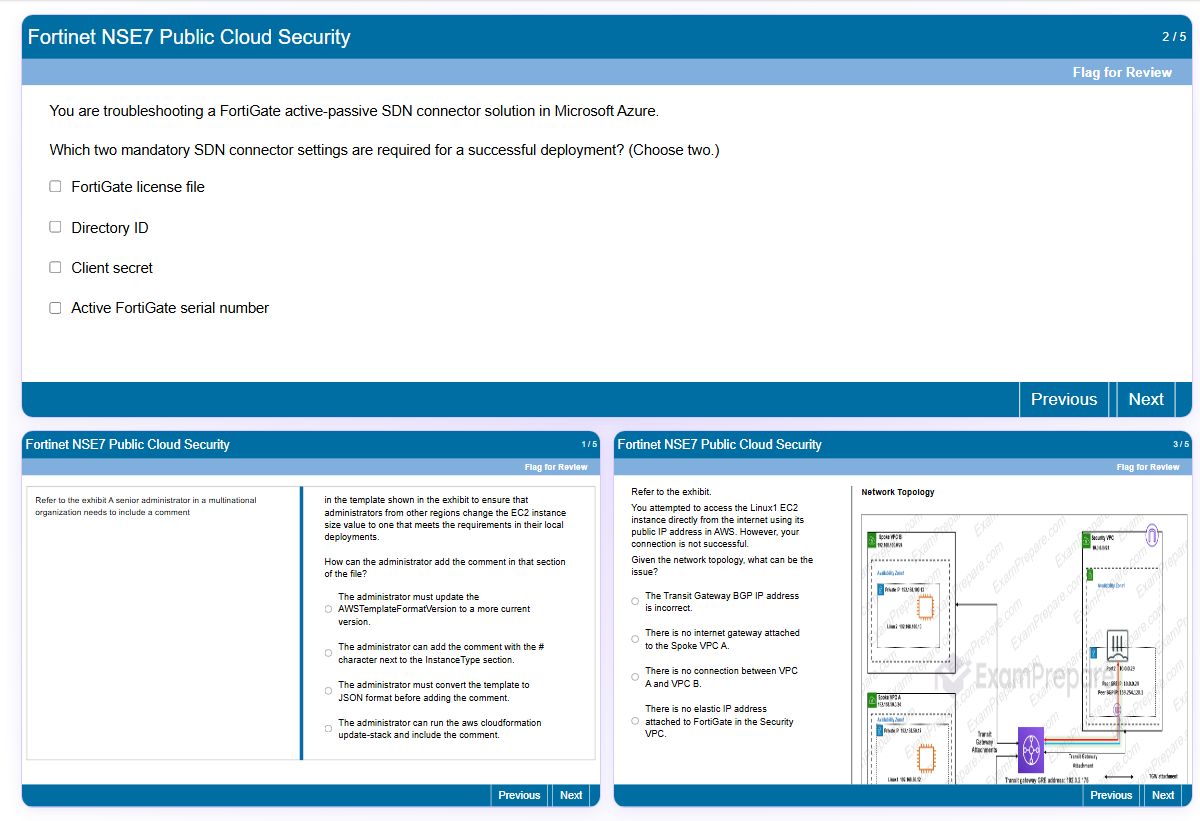The width and height of the screenshot is (1200, 821).
Task: Choose the convert template to JSON answer
Action: 328,691
